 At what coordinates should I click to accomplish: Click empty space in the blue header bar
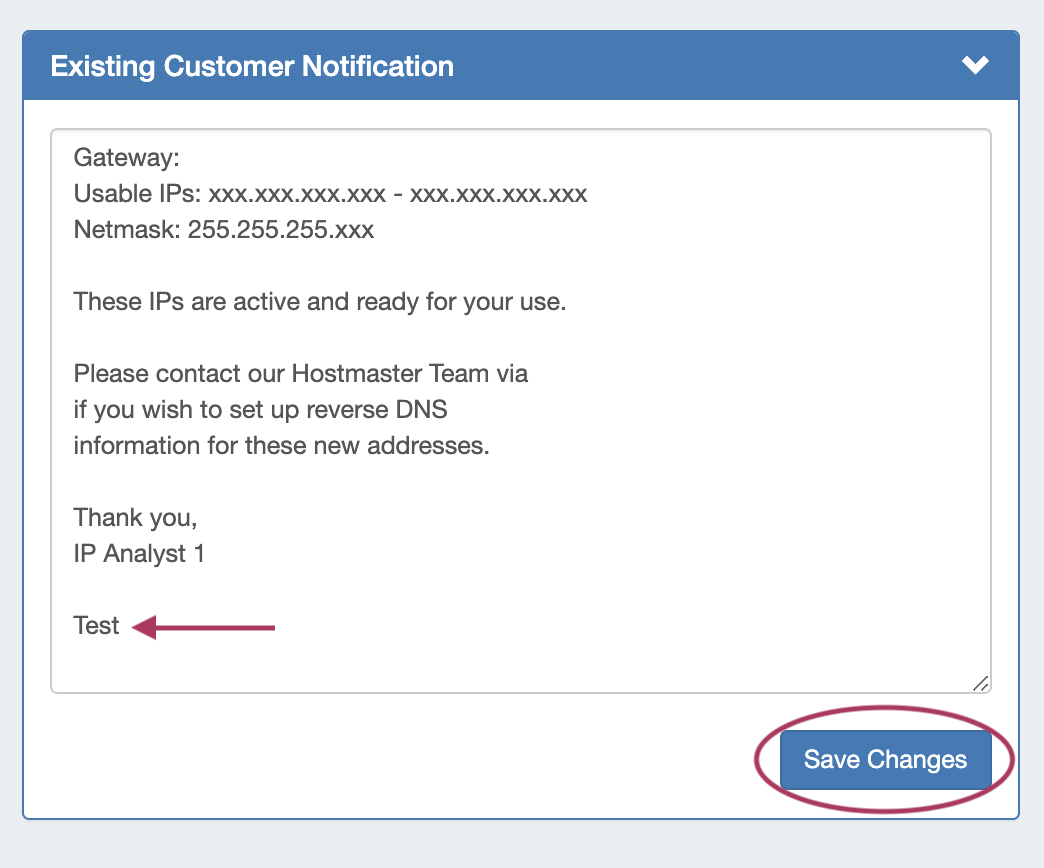coord(700,67)
